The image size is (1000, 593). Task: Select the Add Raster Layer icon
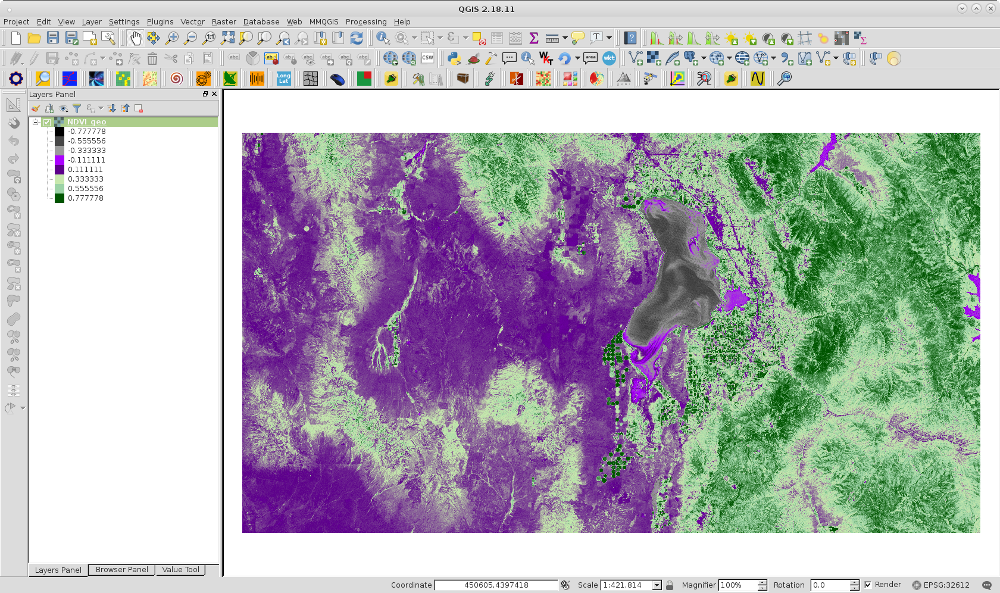652,58
